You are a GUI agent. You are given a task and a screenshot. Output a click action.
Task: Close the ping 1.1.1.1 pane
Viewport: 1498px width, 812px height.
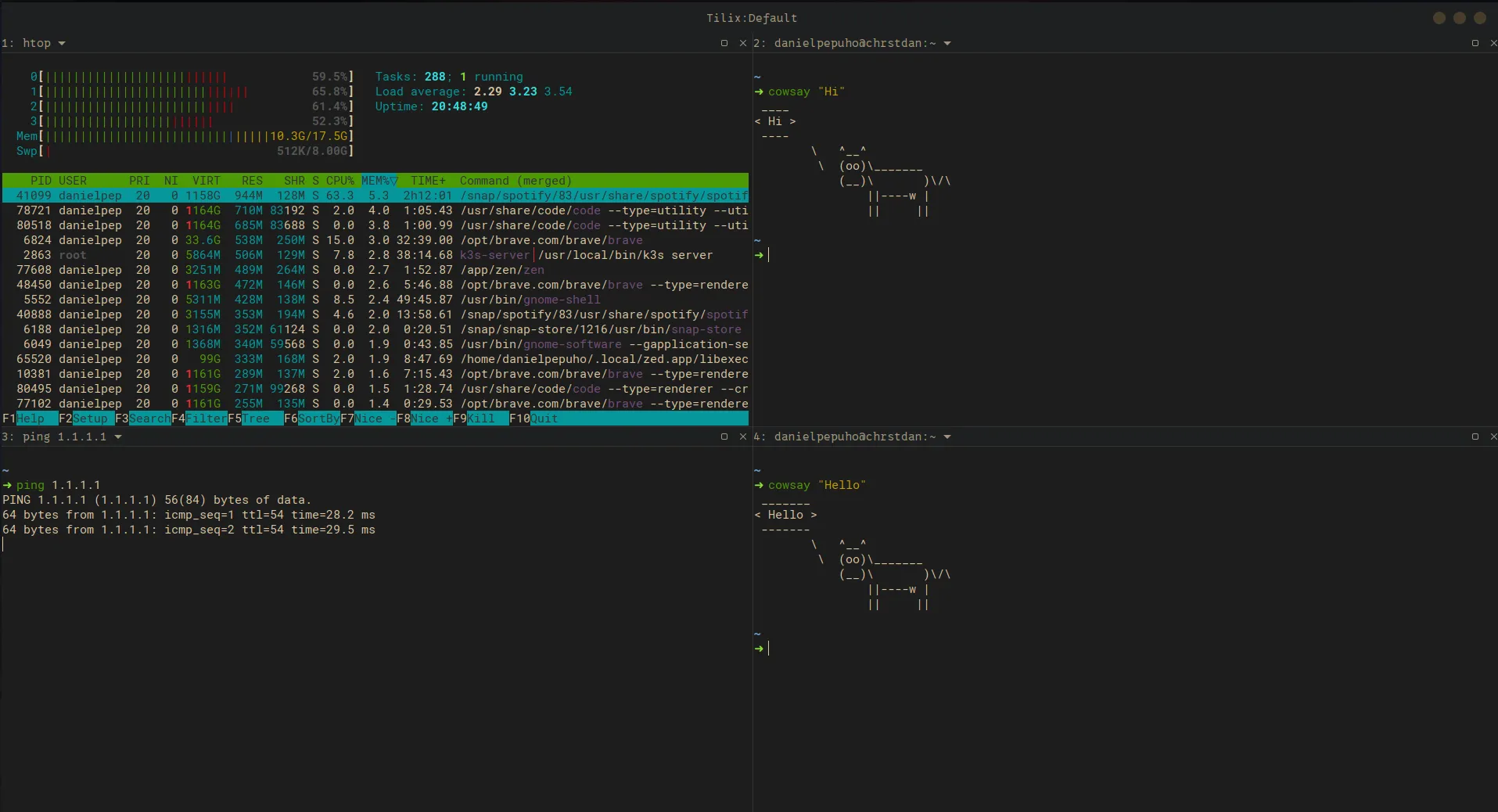(743, 437)
